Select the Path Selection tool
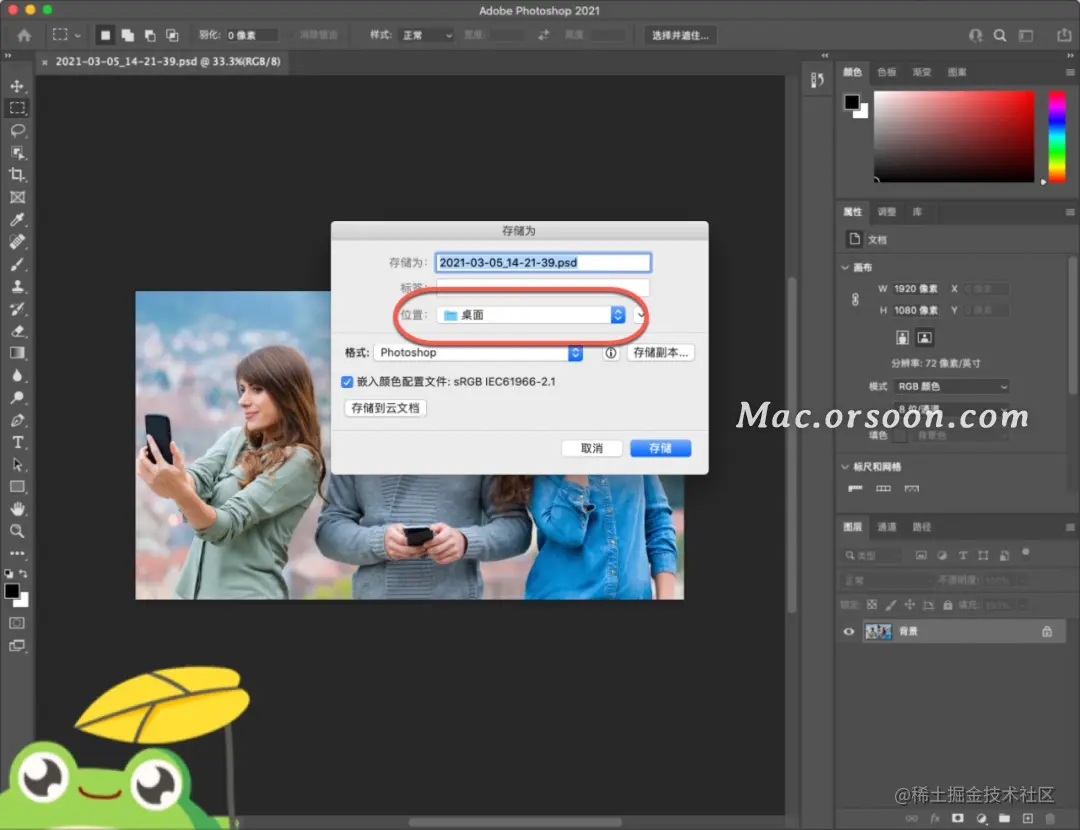The height and width of the screenshot is (830, 1080). click(17, 465)
